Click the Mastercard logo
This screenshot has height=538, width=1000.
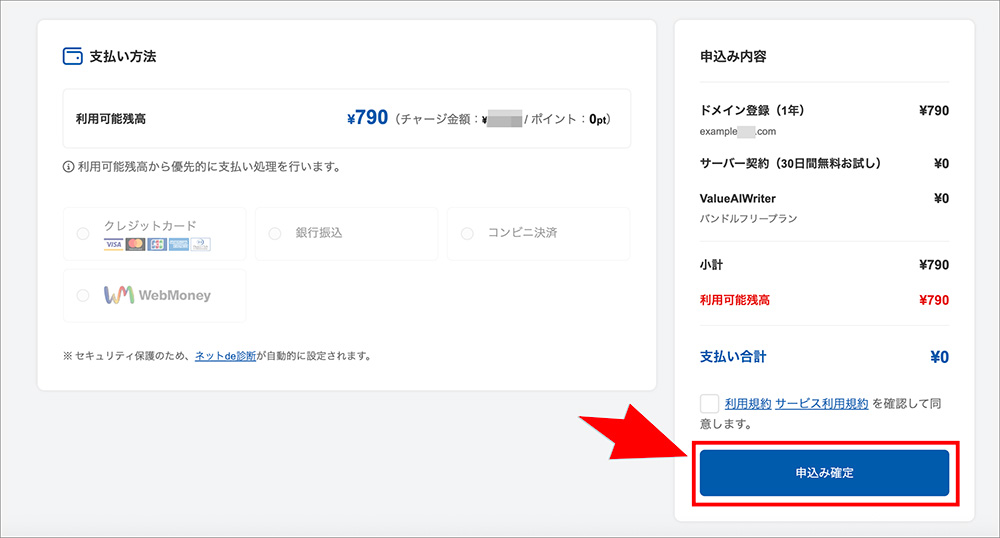tap(135, 244)
